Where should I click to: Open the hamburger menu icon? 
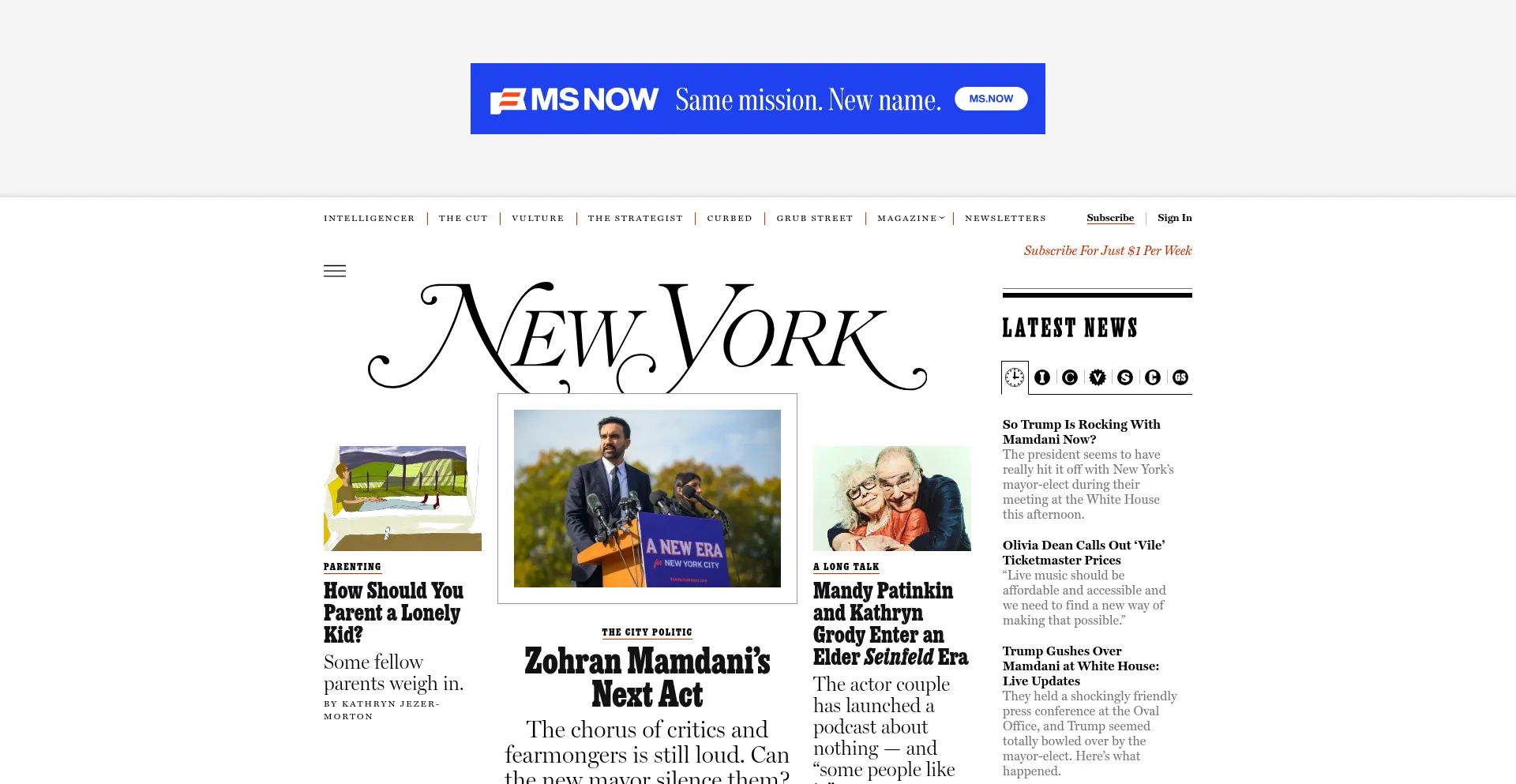pyautogui.click(x=335, y=271)
